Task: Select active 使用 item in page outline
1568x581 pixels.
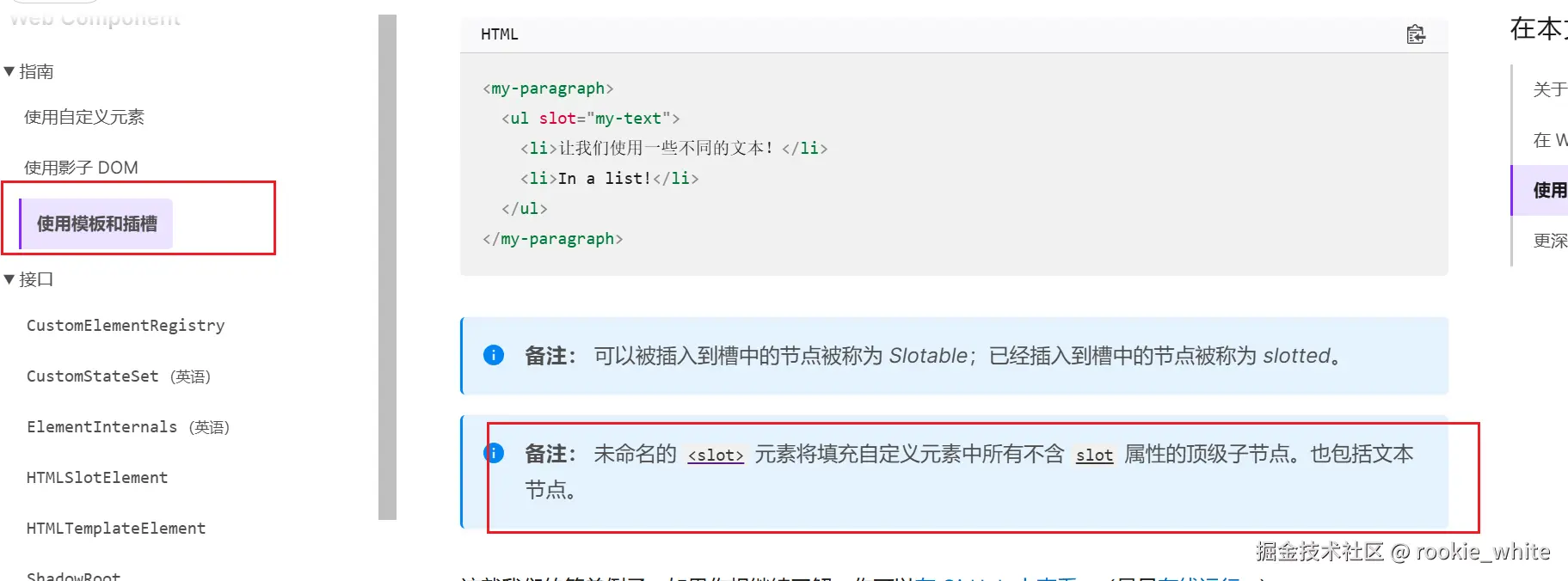Action: [x=1549, y=190]
